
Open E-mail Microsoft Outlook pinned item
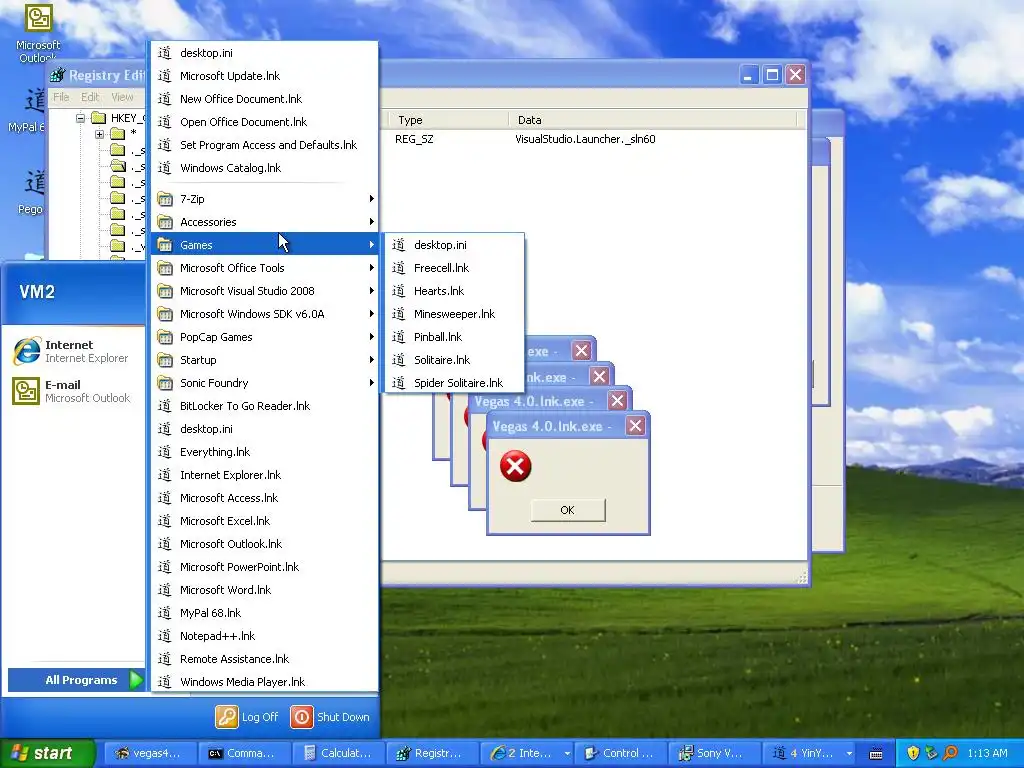pyautogui.click(x=73, y=391)
